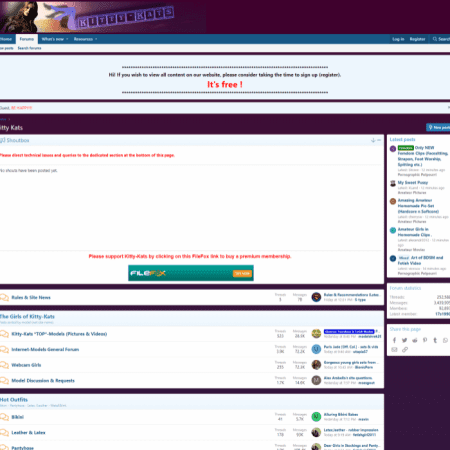450x450 pixels.
Task: Click last-poster avatar in Model Discussion row
Action: (x=316, y=380)
